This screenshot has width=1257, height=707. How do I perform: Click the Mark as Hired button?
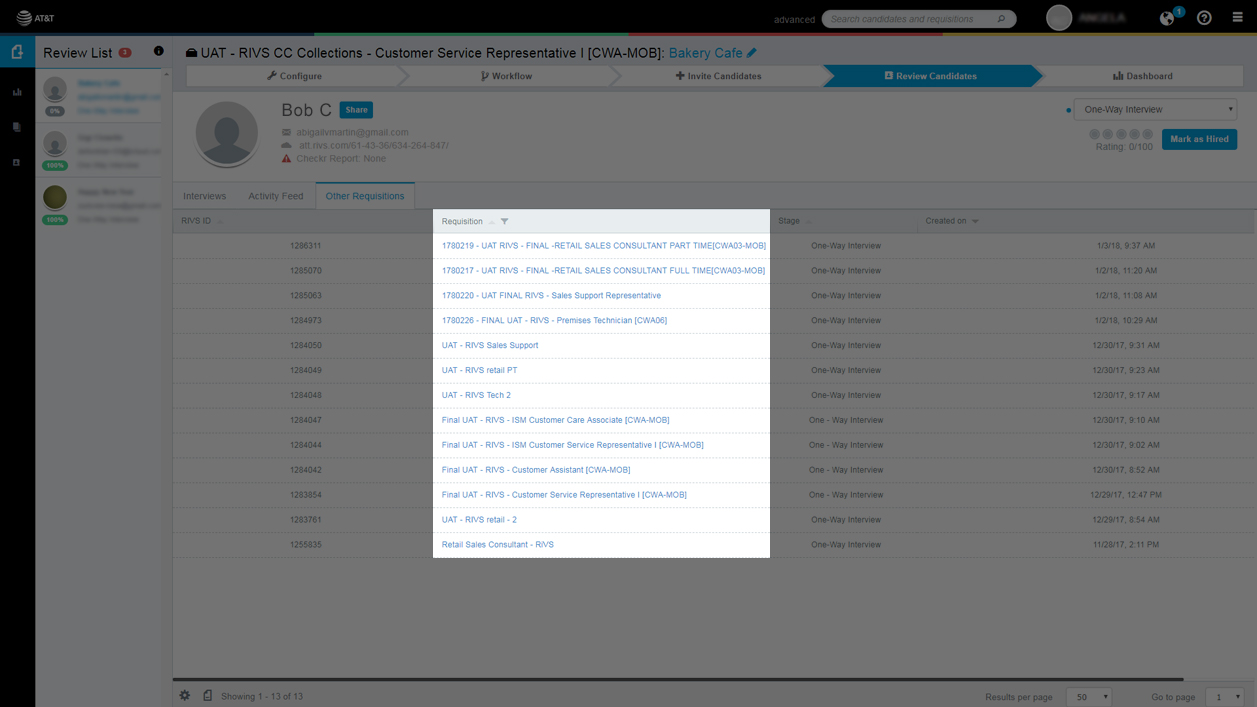[x=1199, y=139]
